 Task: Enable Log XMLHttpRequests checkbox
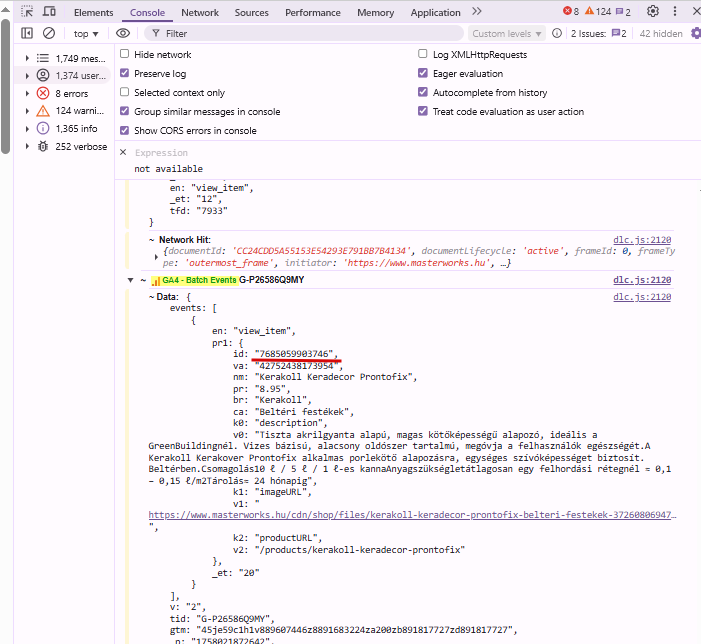coord(423,54)
